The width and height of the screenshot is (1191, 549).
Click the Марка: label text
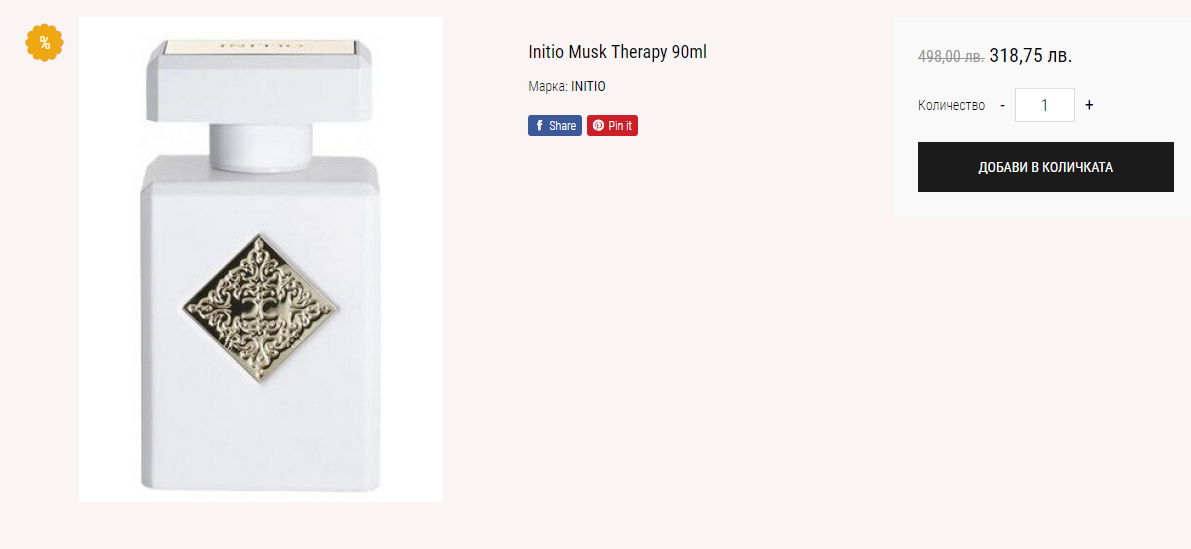pyautogui.click(x=548, y=87)
